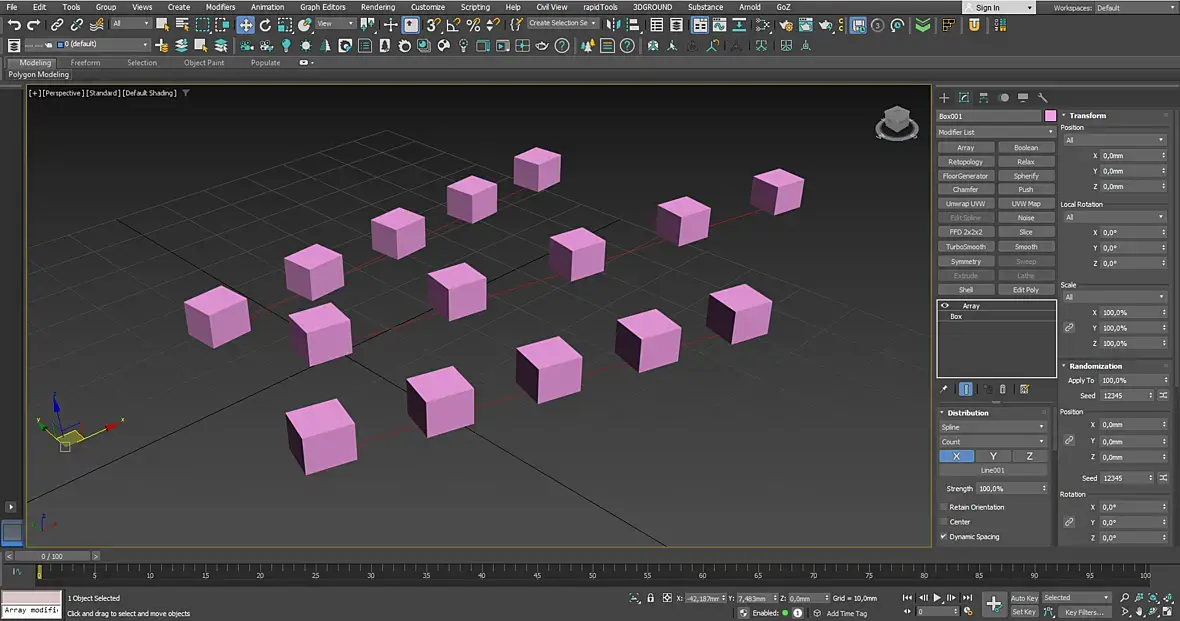The width and height of the screenshot is (1180, 621).
Task: Open the Spline distribution type dropdown
Action: [992, 427]
